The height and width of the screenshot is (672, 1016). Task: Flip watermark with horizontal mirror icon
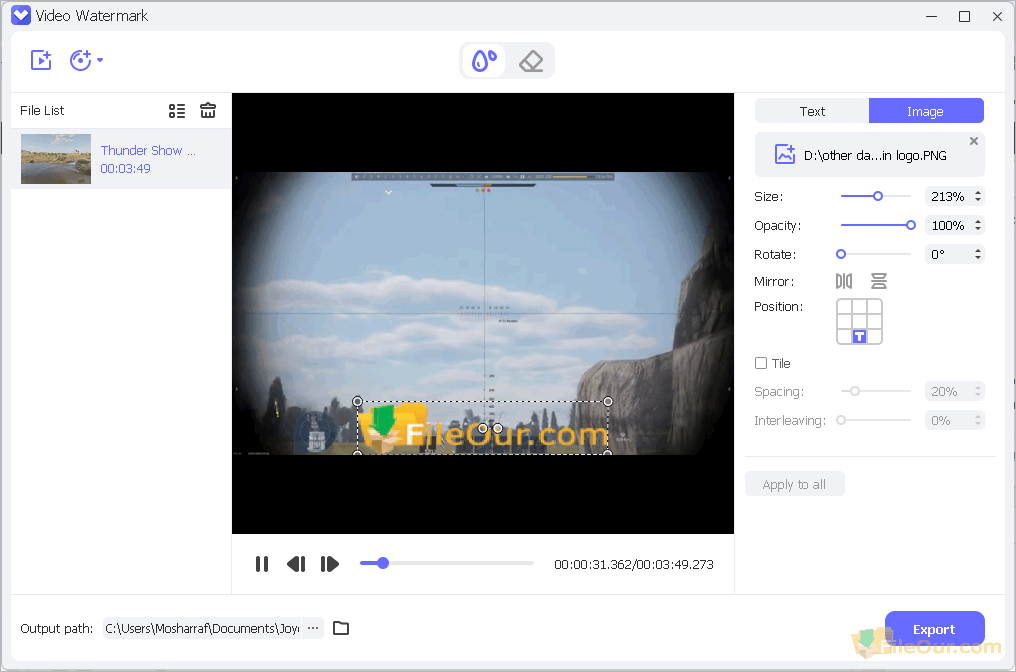(844, 282)
